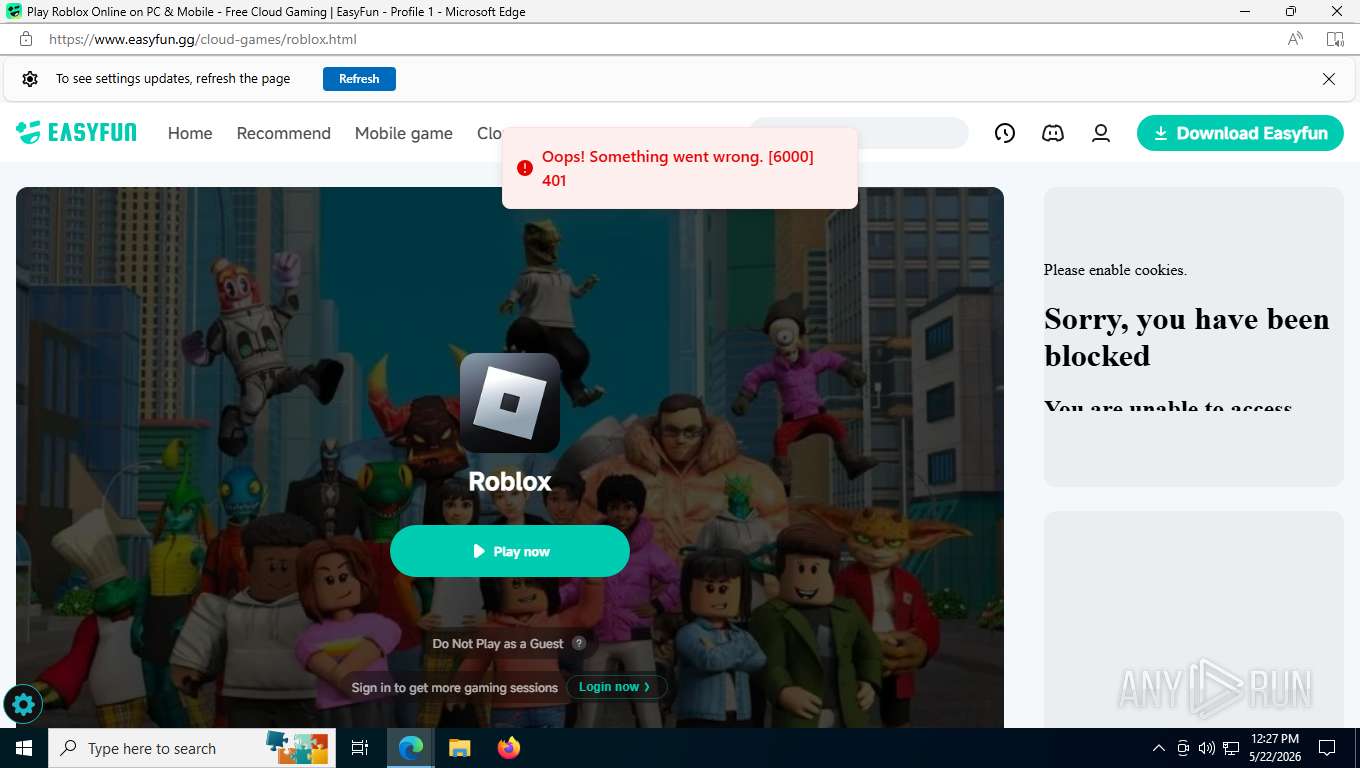Viewport: 1360px width, 768px height.
Task: Click the Roblox title text
Action: 510,481
